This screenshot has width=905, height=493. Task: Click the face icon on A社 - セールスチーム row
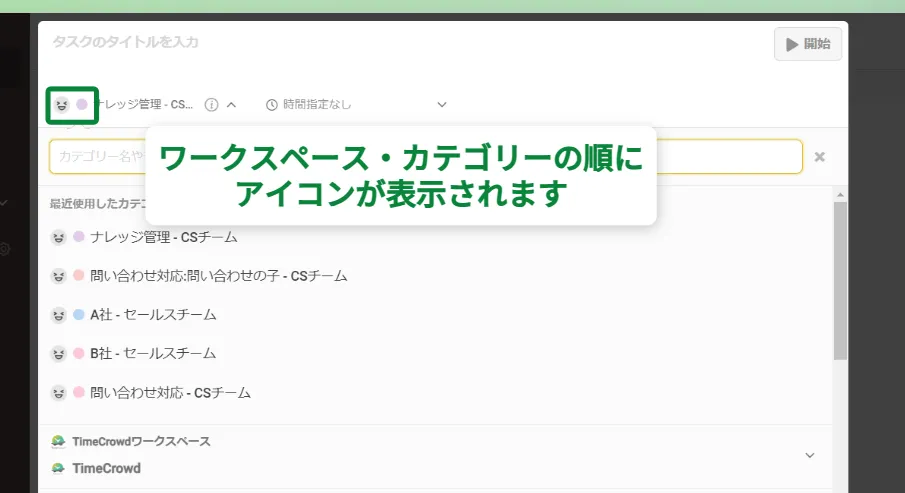(x=59, y=315)
